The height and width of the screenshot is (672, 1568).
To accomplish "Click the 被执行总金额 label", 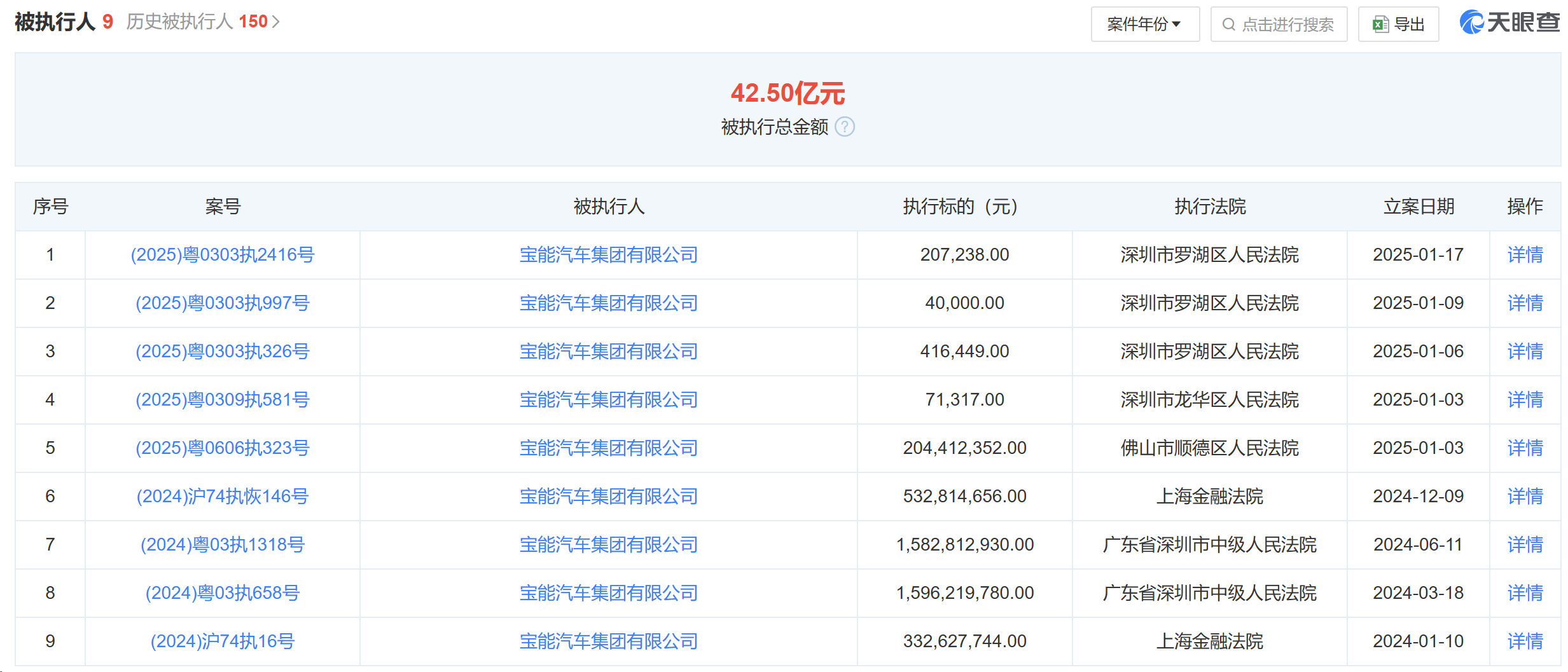I will click(x=775, y=127).
